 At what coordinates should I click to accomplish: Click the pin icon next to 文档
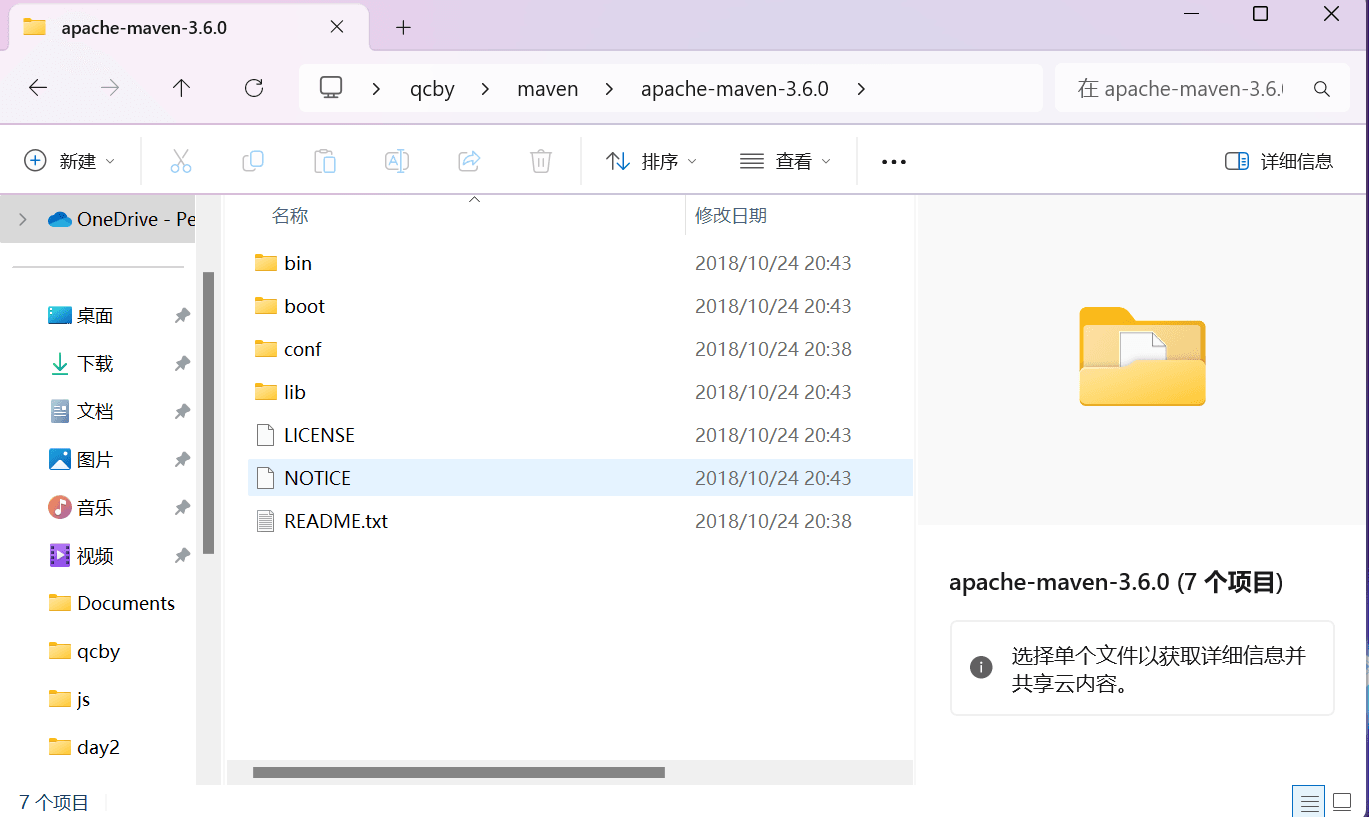[x=182, y=412]
